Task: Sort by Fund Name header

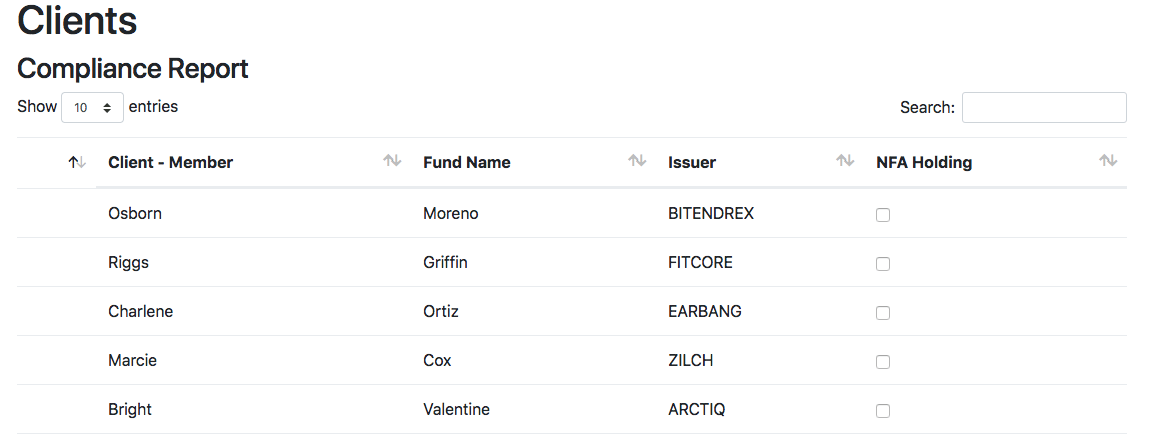Action: click(467, 162)
